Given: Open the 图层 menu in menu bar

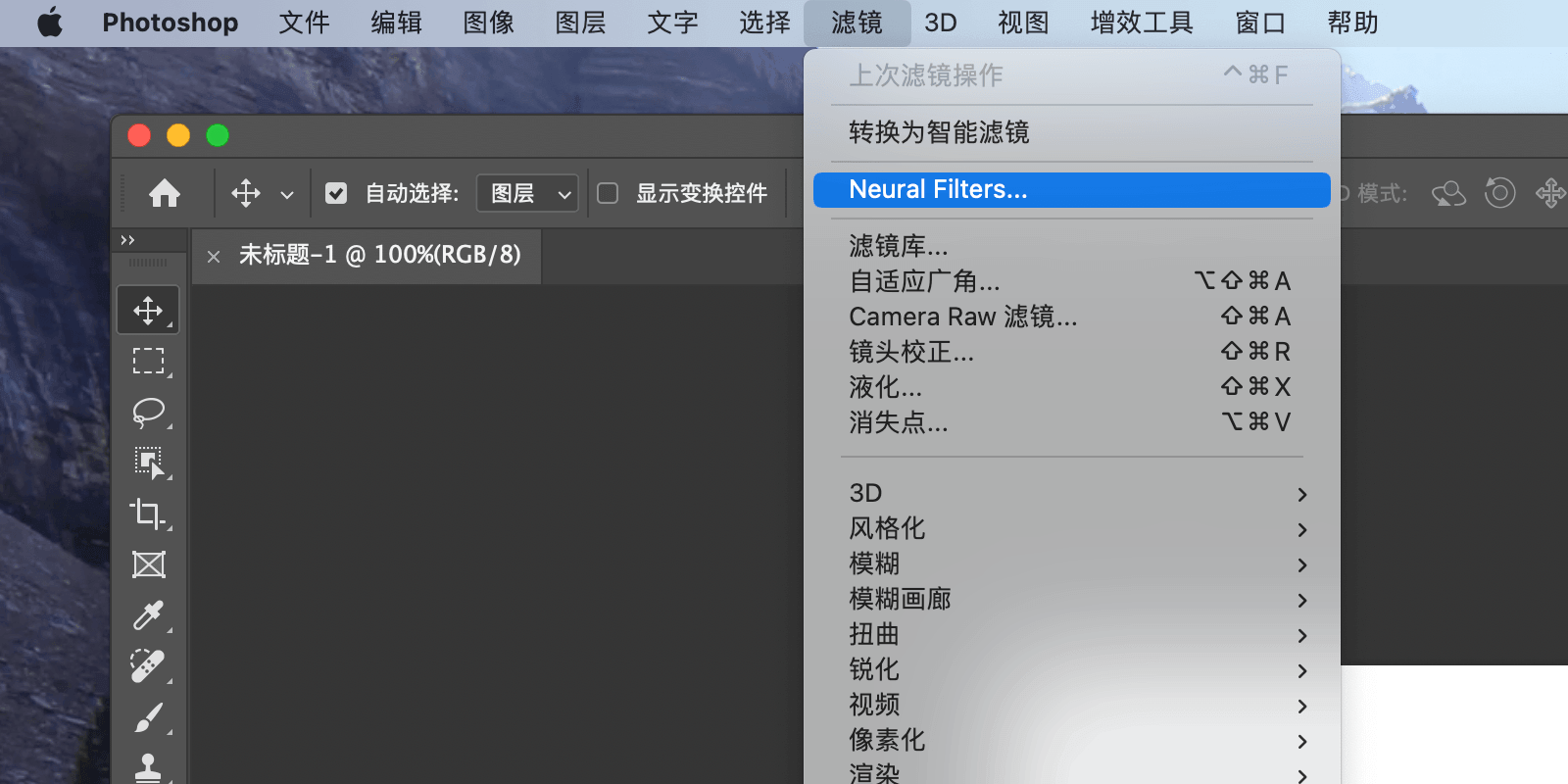Looking at the screenshot, I should (x=580, y=23).
